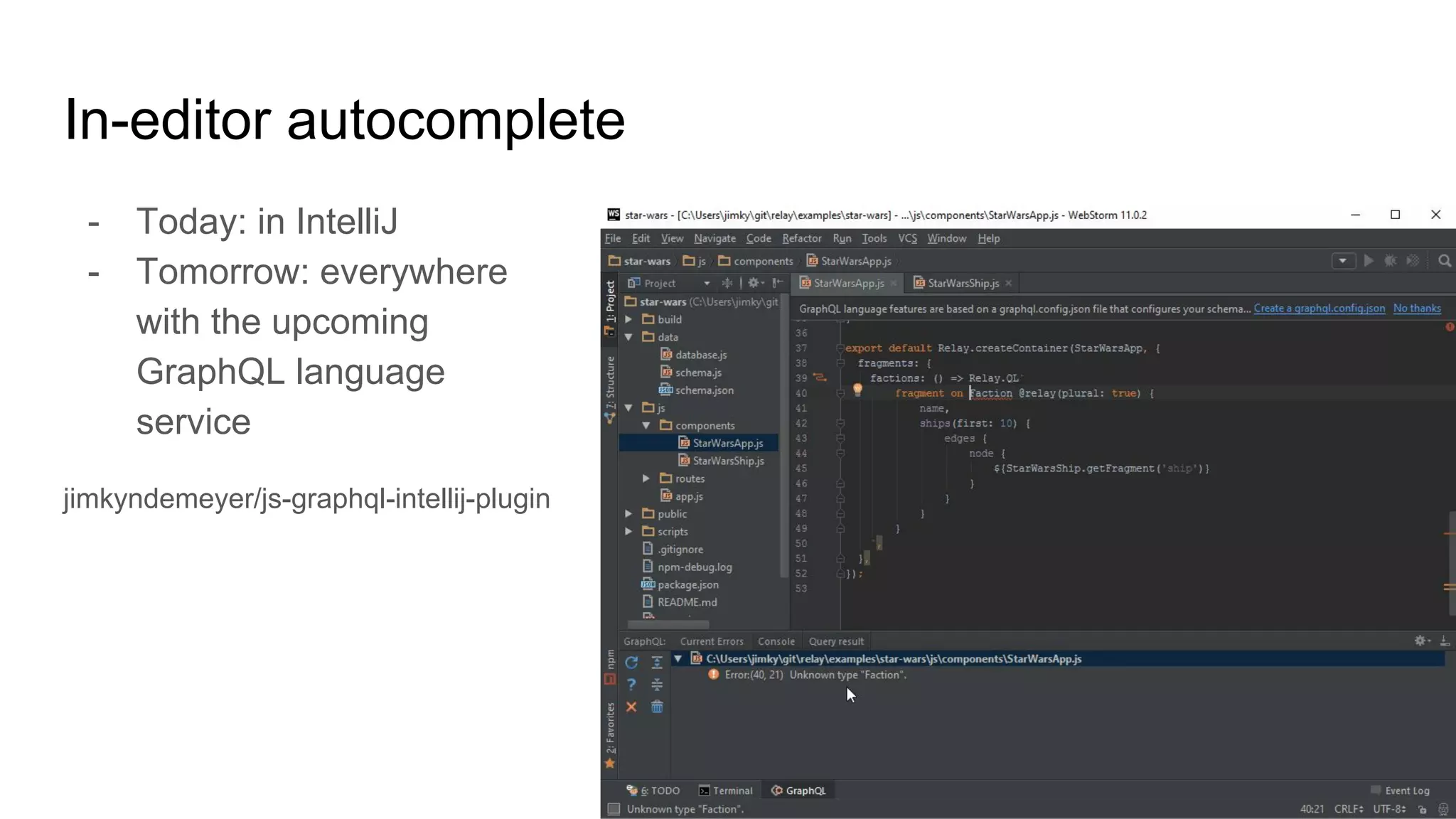Click the editor vertical scrollbar thumb
Image resolution: width=1456 pixels, height=819 pixels.
1452,563
